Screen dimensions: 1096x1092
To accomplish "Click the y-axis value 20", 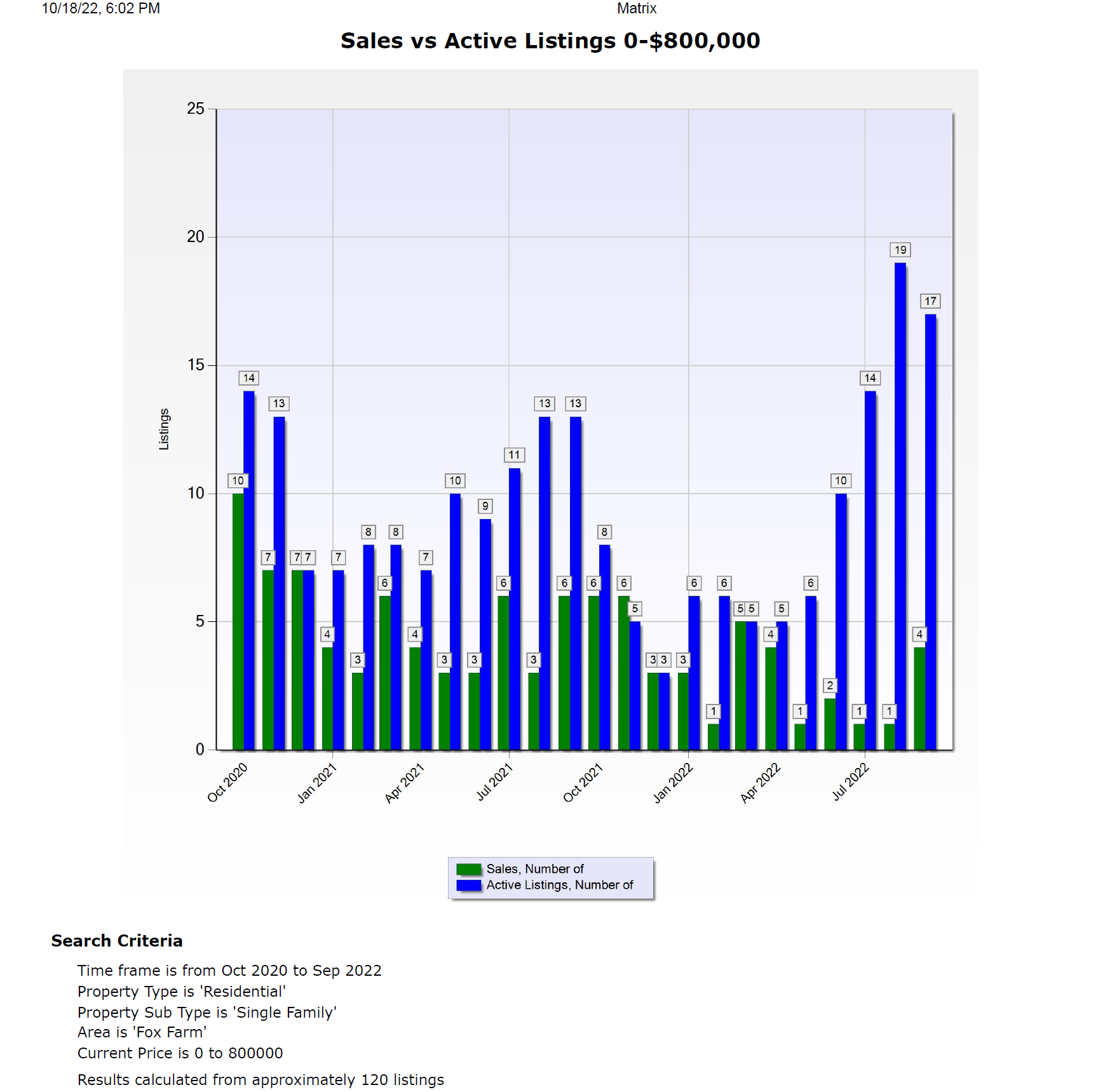I will click(x=196, y=237).
